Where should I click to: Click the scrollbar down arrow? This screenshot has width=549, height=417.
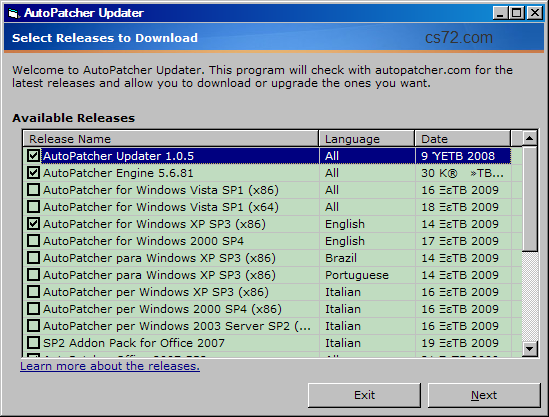point(529,349)
